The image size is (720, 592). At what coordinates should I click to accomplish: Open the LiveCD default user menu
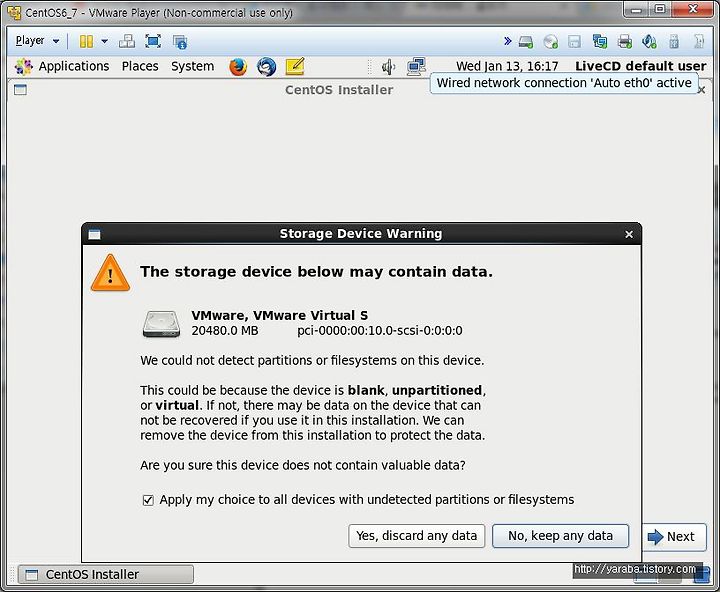coord(641,66)
